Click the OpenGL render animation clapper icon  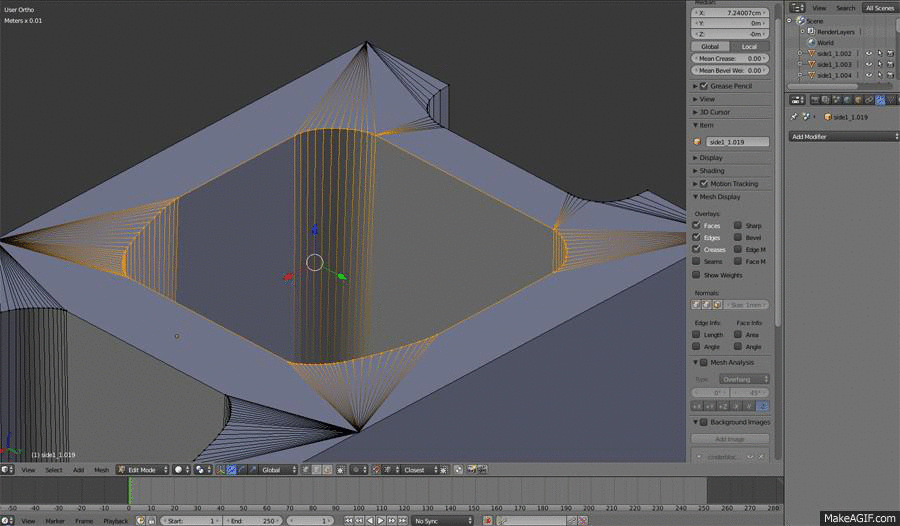(x=481, y=470)
